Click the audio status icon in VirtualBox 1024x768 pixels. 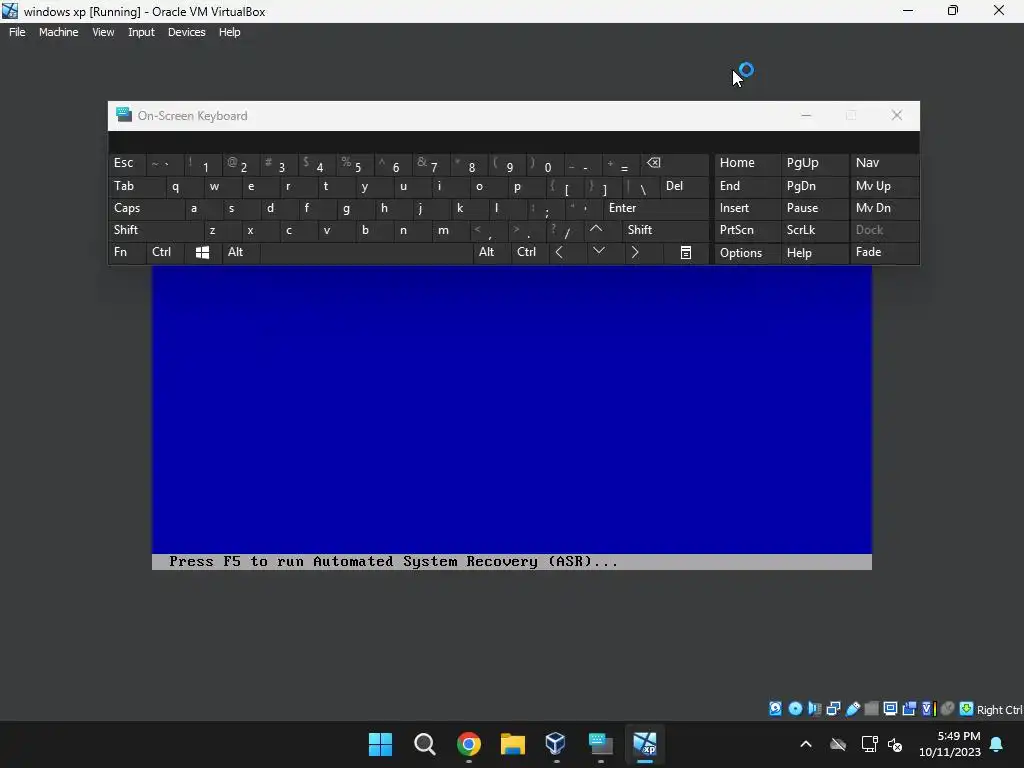[x=814, y=709]
